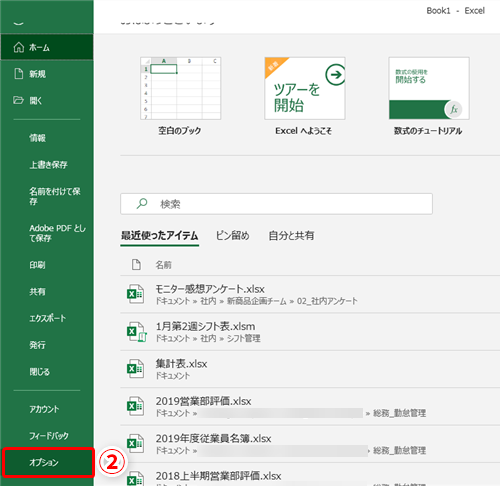This screenshot has width=500, height=486.
Task: Choose 名前を付けて保存 in the menu
Action: pyautogui.click(x=55, y=196)
